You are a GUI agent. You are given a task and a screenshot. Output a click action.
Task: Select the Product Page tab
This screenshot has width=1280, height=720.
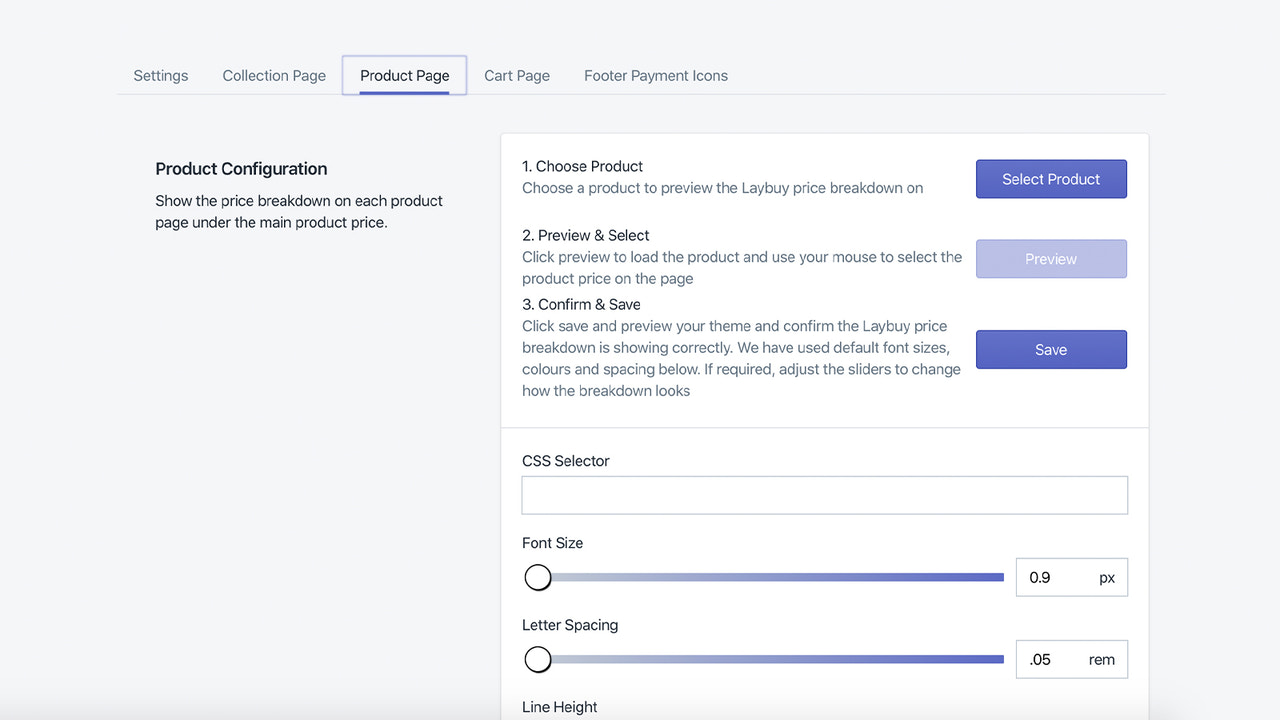point(404,75)
